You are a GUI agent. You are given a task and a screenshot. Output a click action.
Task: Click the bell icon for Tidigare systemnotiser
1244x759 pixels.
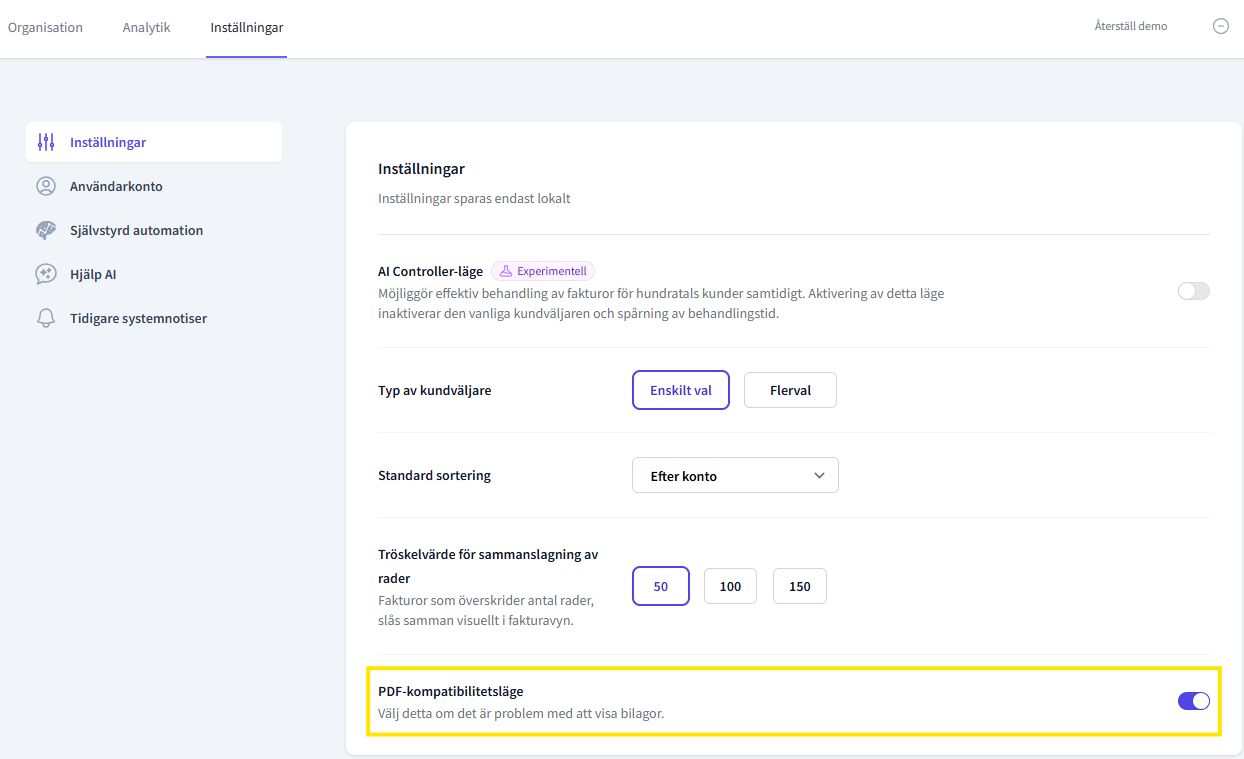click(x=45, y=318)
